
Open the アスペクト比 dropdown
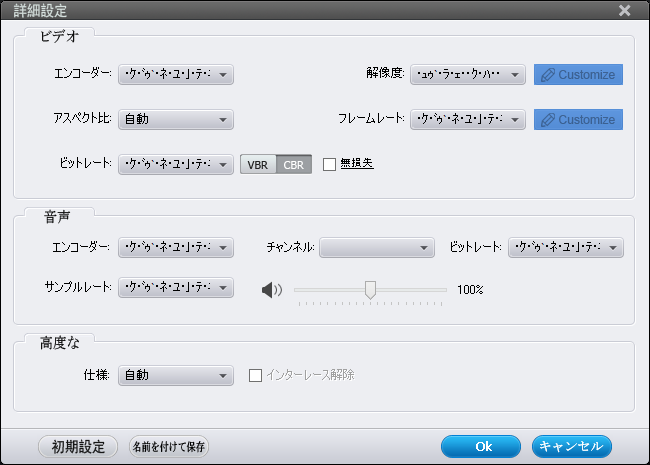click(x=175, y=120)
